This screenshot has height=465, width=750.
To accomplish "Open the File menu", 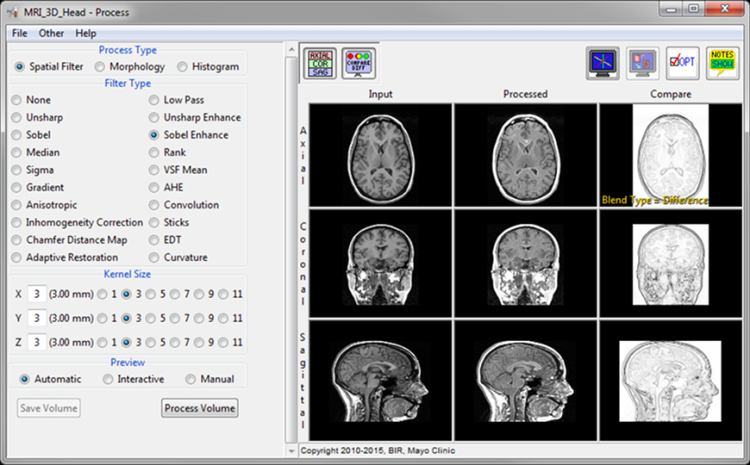I will 20,33.
